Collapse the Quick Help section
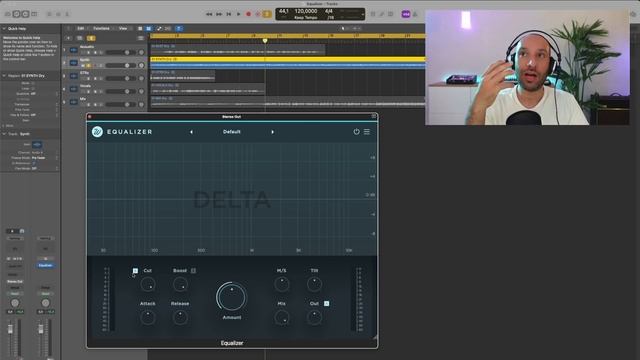Viewport: 640px width, 360px height. (x=4, y=29)
